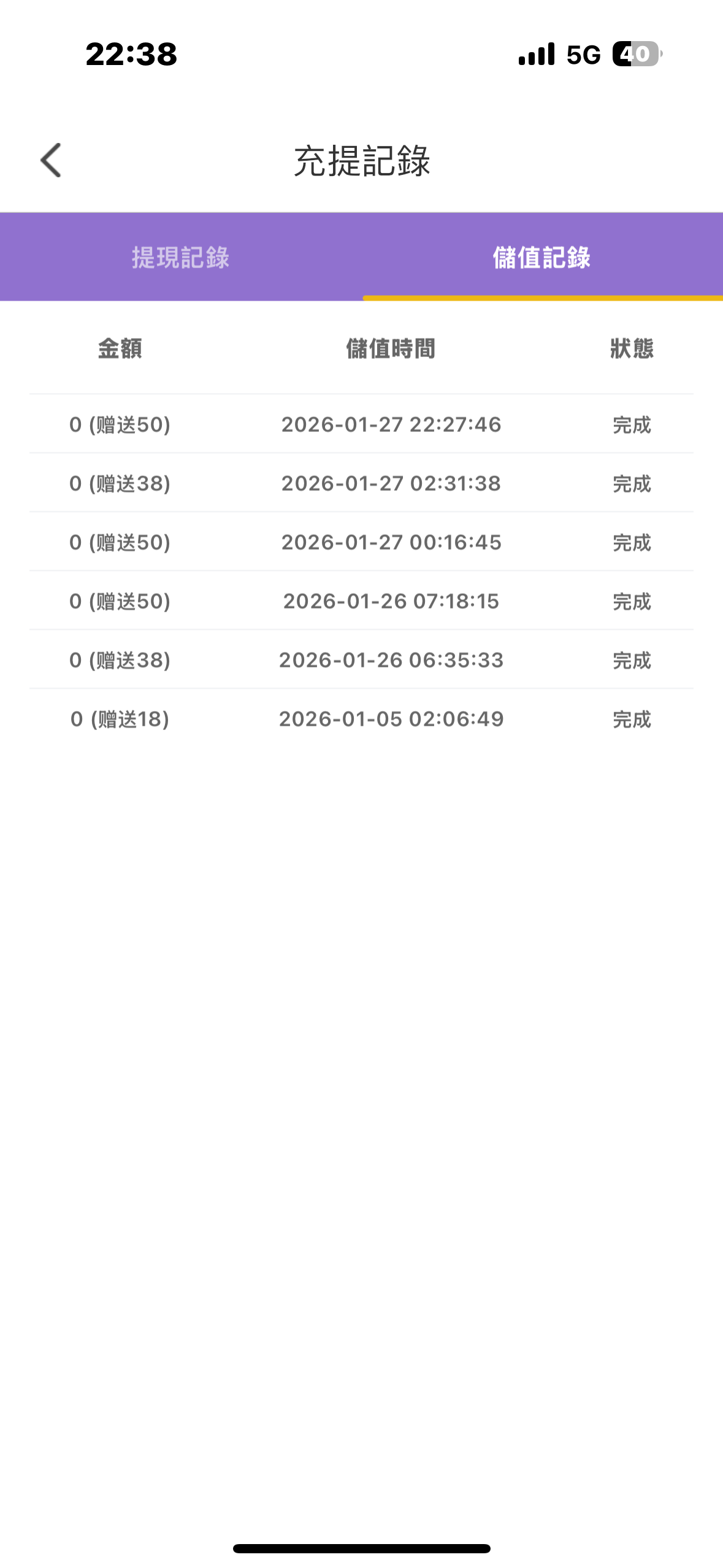Open record dated 2026-01-27 02:31:38
Image resolution: width=723 pixels, height=1568 pixels.
coord(391,483)
